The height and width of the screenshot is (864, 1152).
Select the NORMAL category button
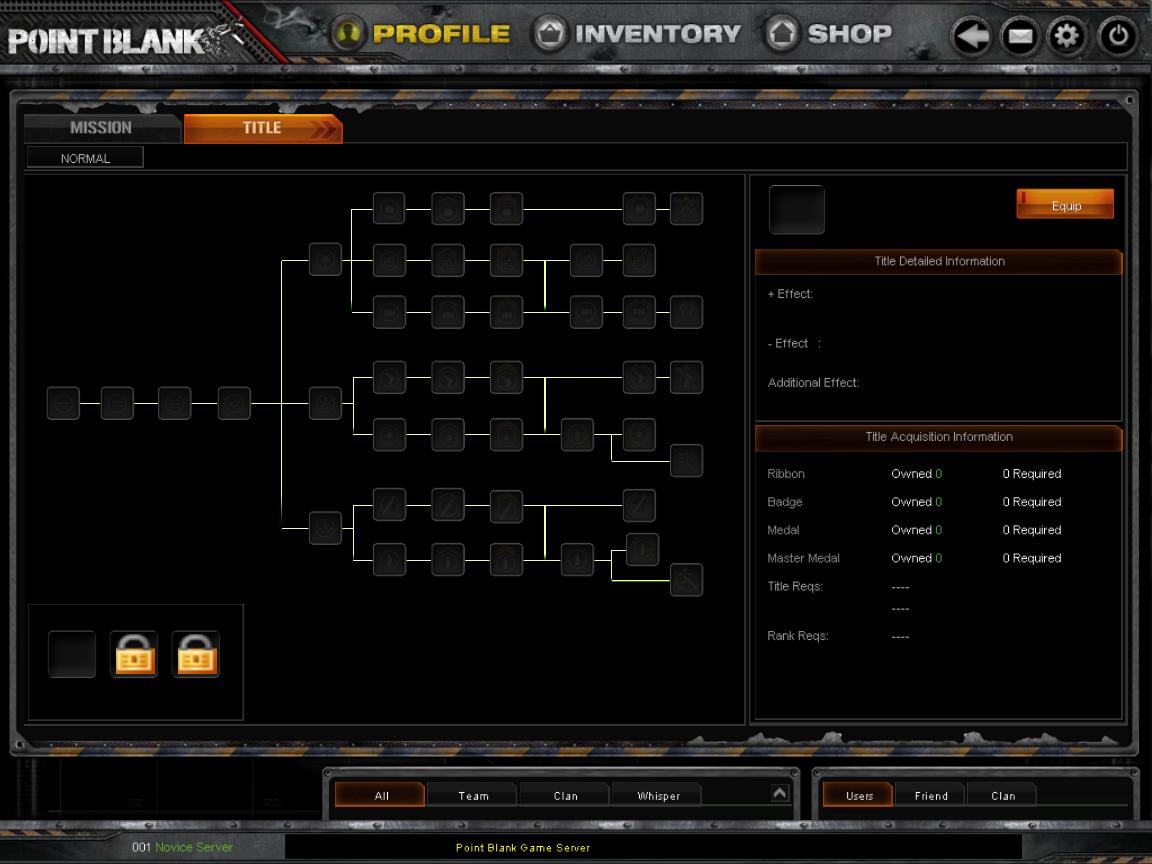pyautogui.click(x=85, y=158)
